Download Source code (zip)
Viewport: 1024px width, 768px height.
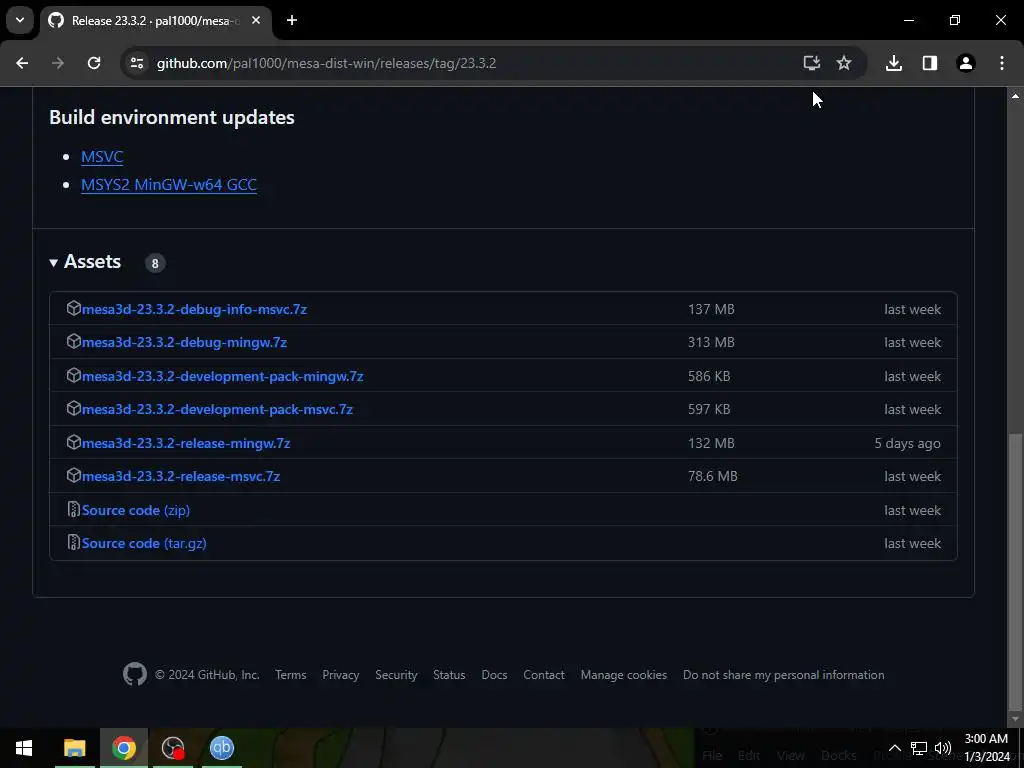136,511
